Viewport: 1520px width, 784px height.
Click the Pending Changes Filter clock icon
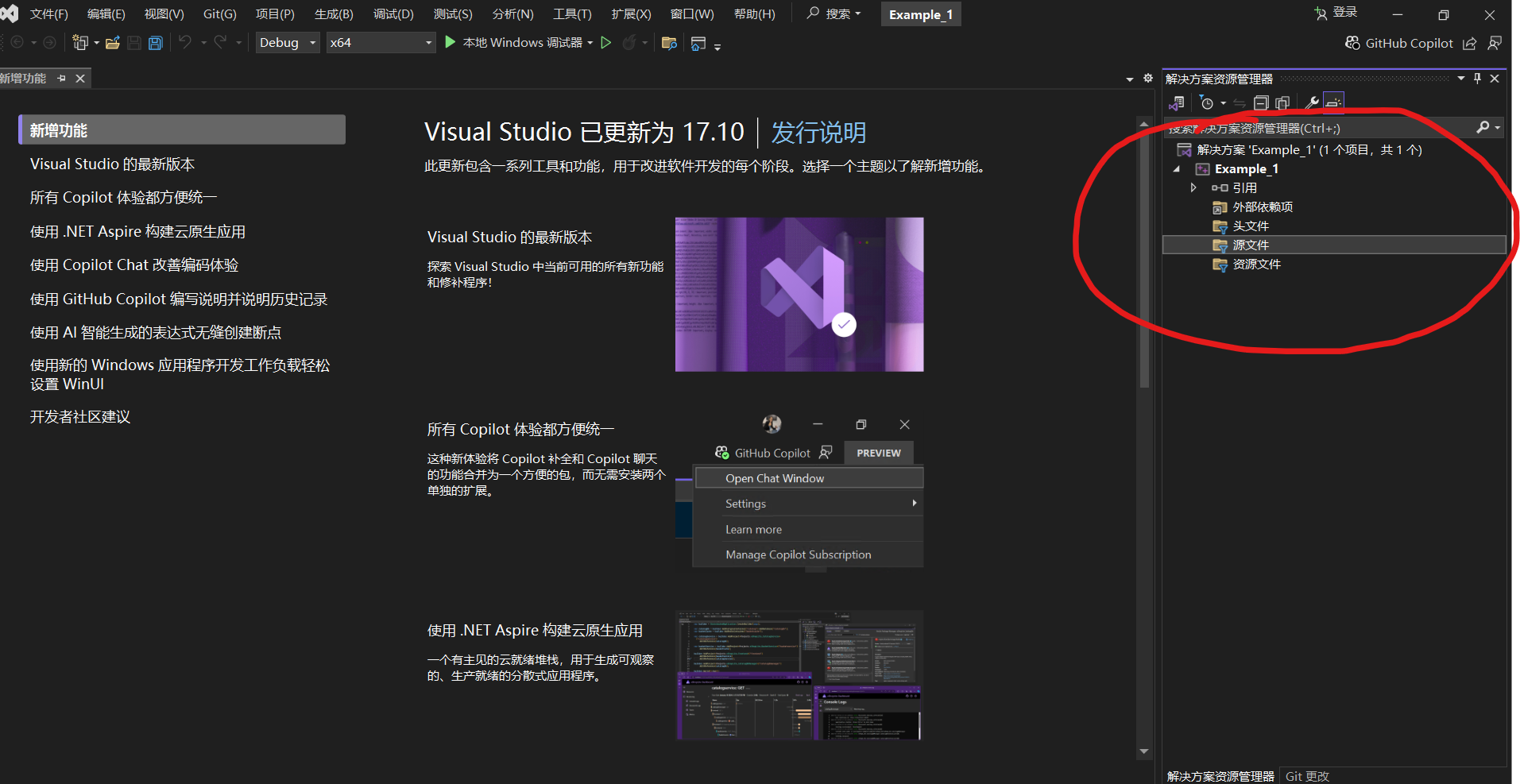pos(1207,102)
